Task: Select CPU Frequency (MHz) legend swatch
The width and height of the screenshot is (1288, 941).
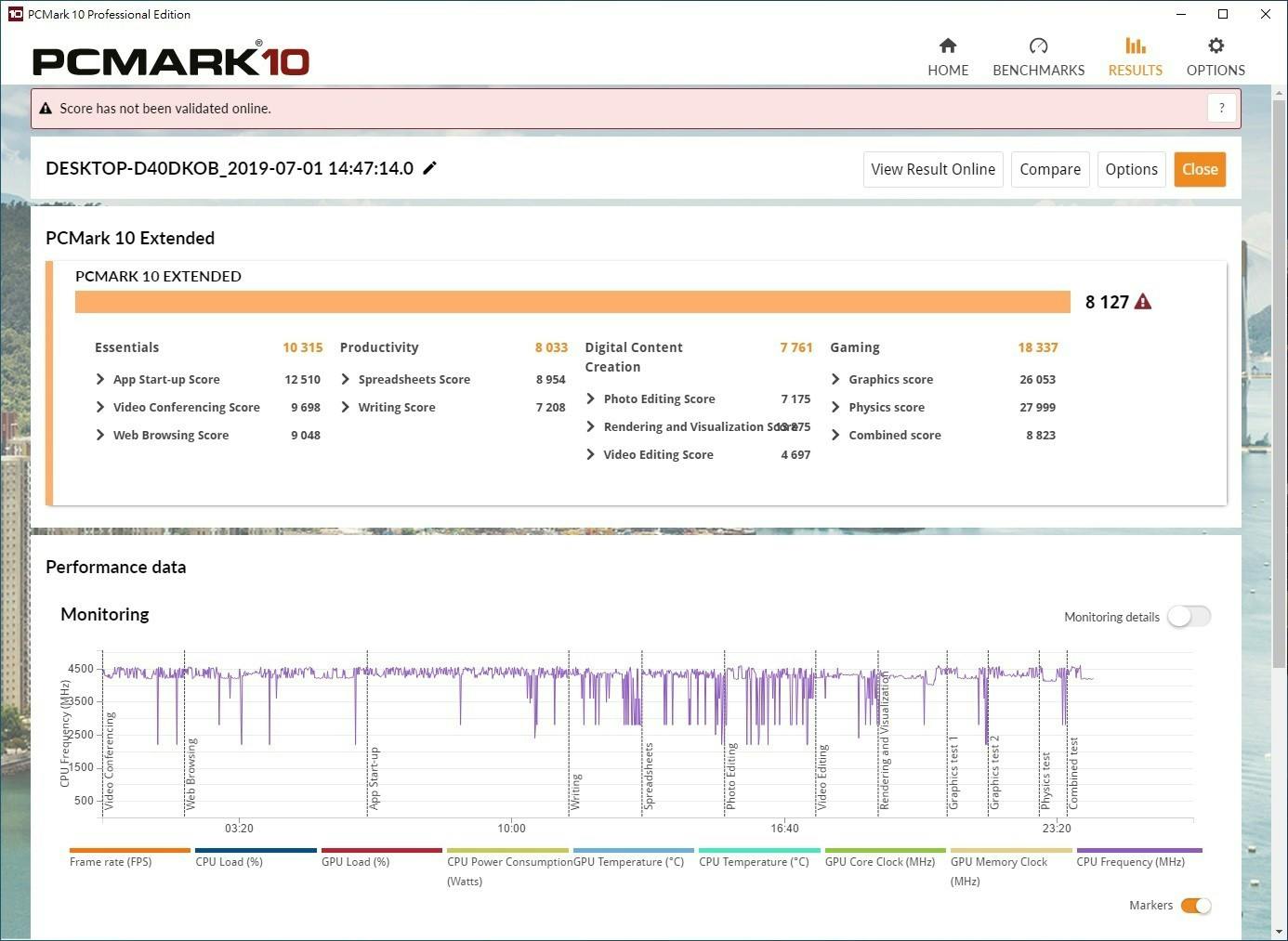Action: [1139, 850]
